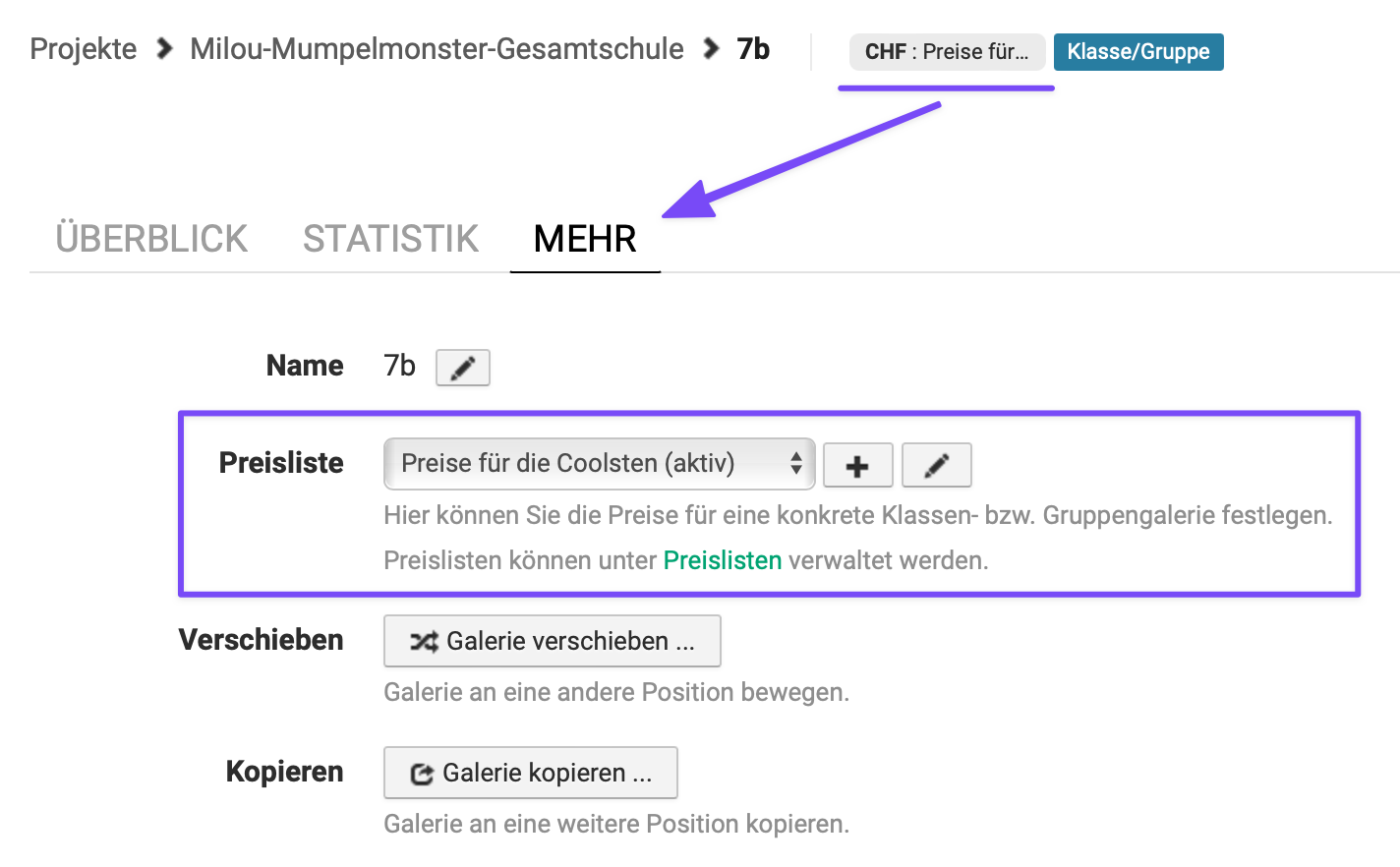Add a new Preisliste with the plus icon
Screen dimensions: 1400x867
coord(857,465)
